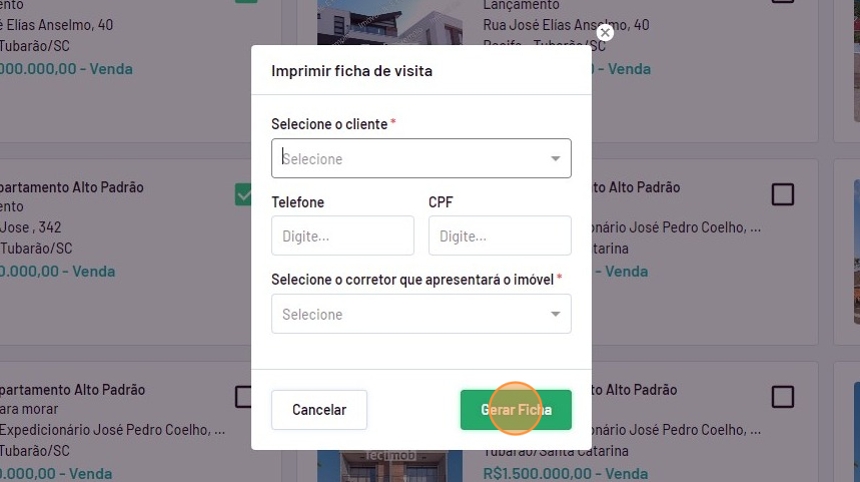Open the corretor selection dropdown arrow
Viewport: 860px width, 482px height.
[x=555, y=314]
